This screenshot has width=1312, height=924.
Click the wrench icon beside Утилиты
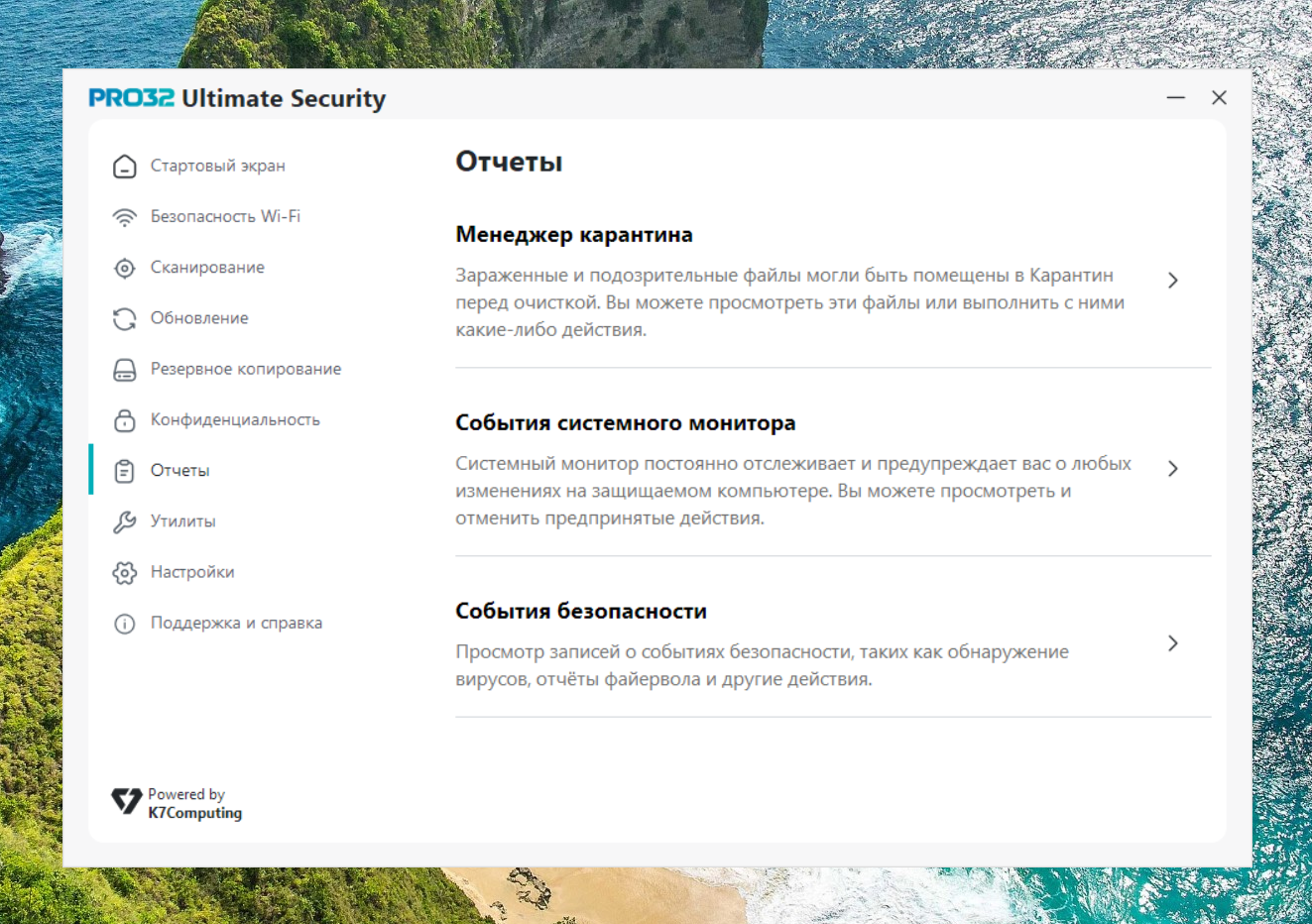pyautogui.click(x=124, y=521)
